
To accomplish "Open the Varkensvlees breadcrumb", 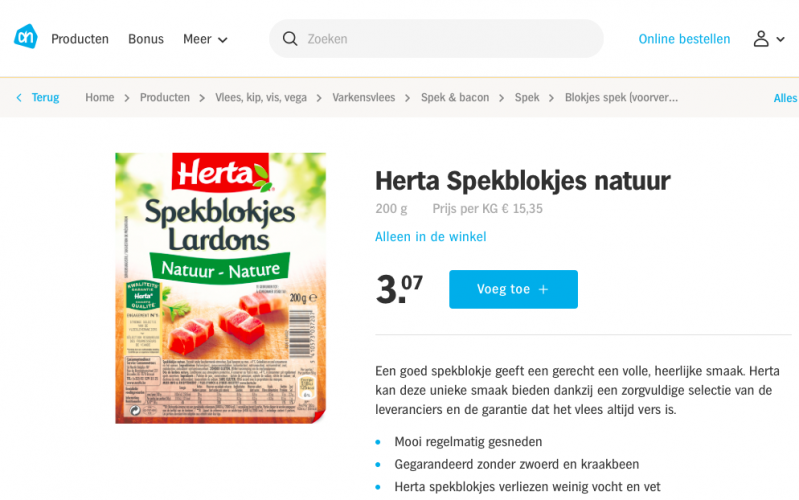I will coord(363,97).
